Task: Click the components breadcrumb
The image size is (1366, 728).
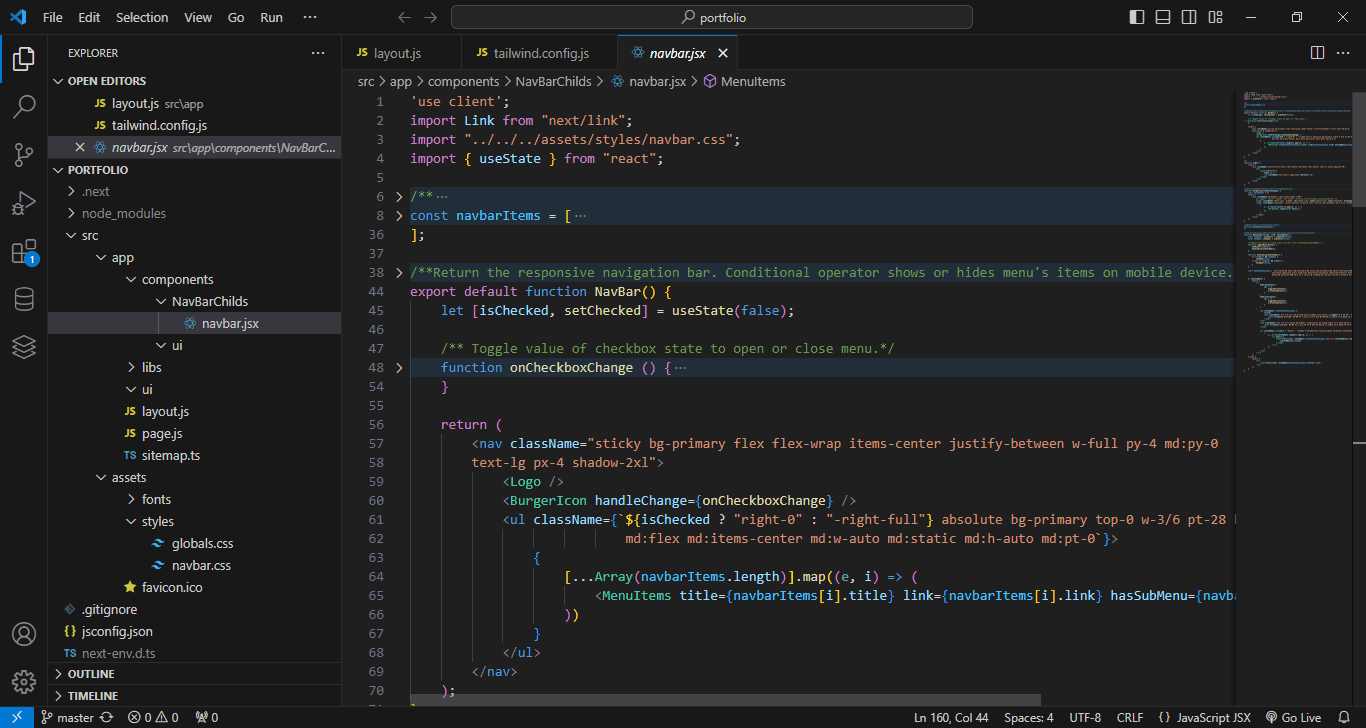Action: pos(463,81)
